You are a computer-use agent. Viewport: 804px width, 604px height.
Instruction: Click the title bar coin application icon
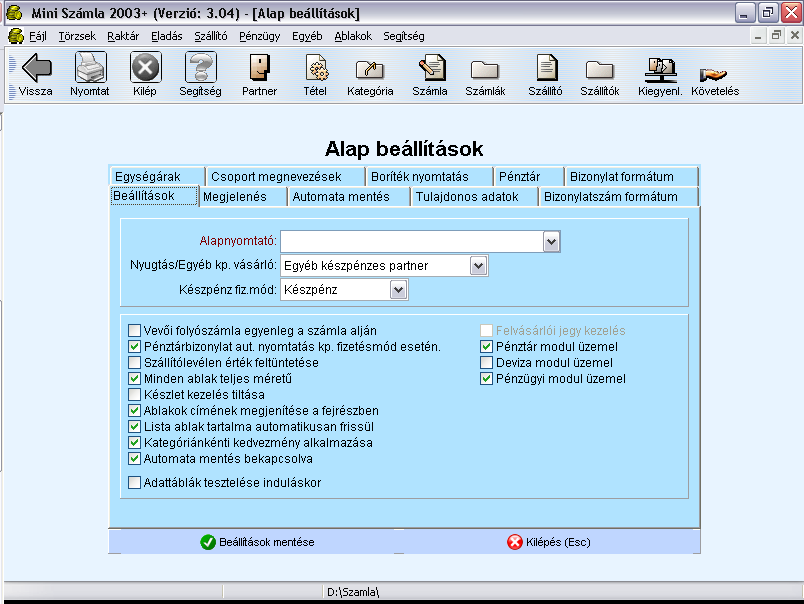(x=14, y=13)
